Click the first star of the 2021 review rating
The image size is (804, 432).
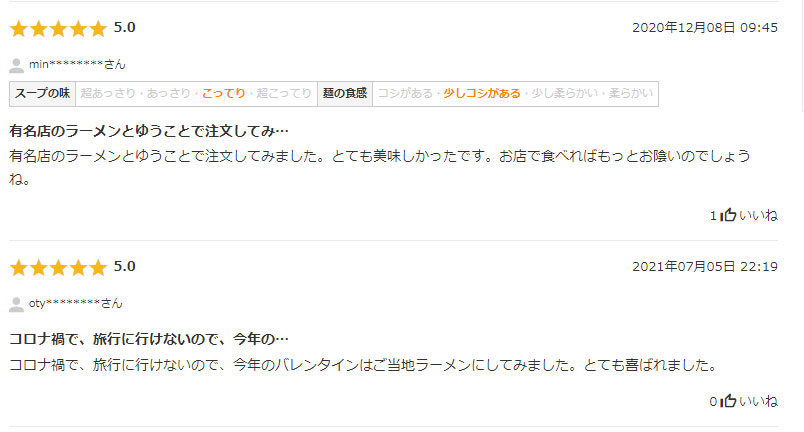(19, 268)
